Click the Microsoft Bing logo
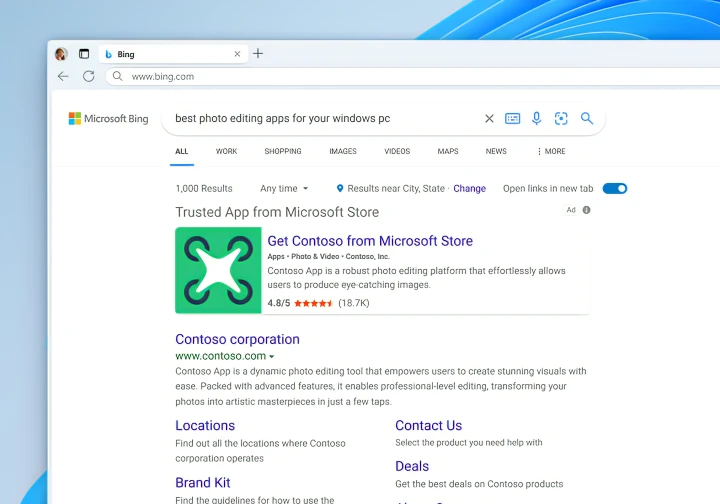The width and height of the screenshot is (720, 504). tap(108, 118)
